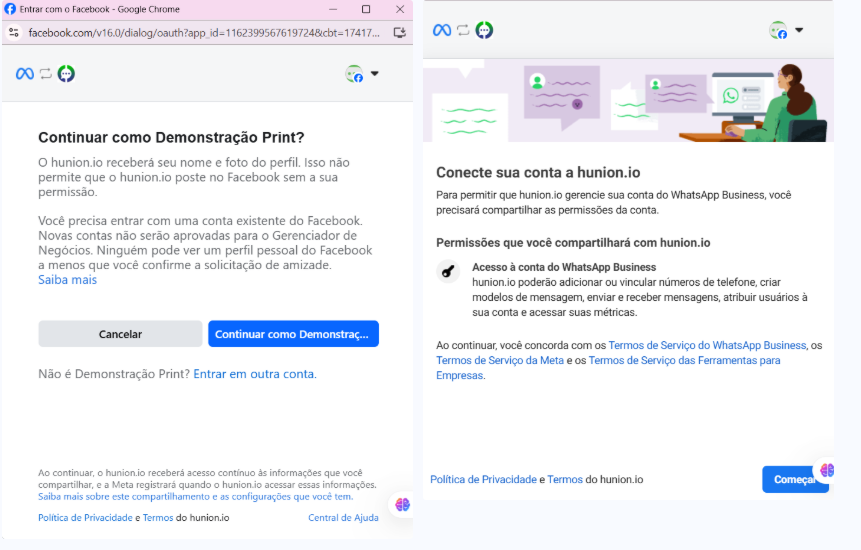The image size is (861, 550).
Task: Maximize the Chrome login window
Action: coord(366,9)
